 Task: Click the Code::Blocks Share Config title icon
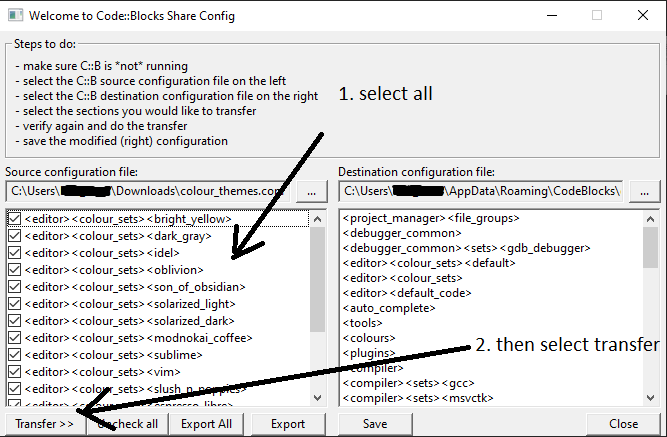[16, 15]
